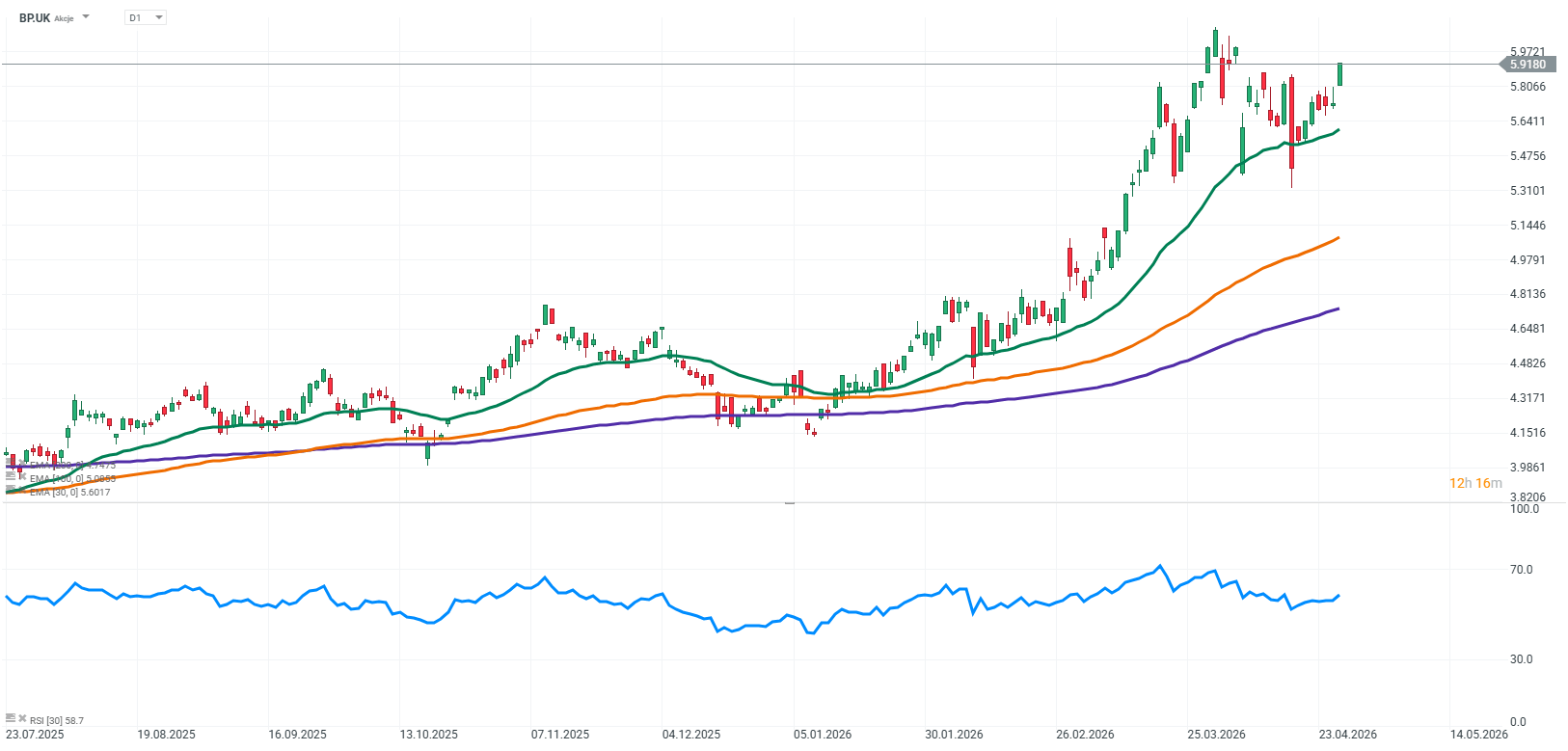Click the current price tag 5.9180

pyautogui.click(x=1527, y=65)
